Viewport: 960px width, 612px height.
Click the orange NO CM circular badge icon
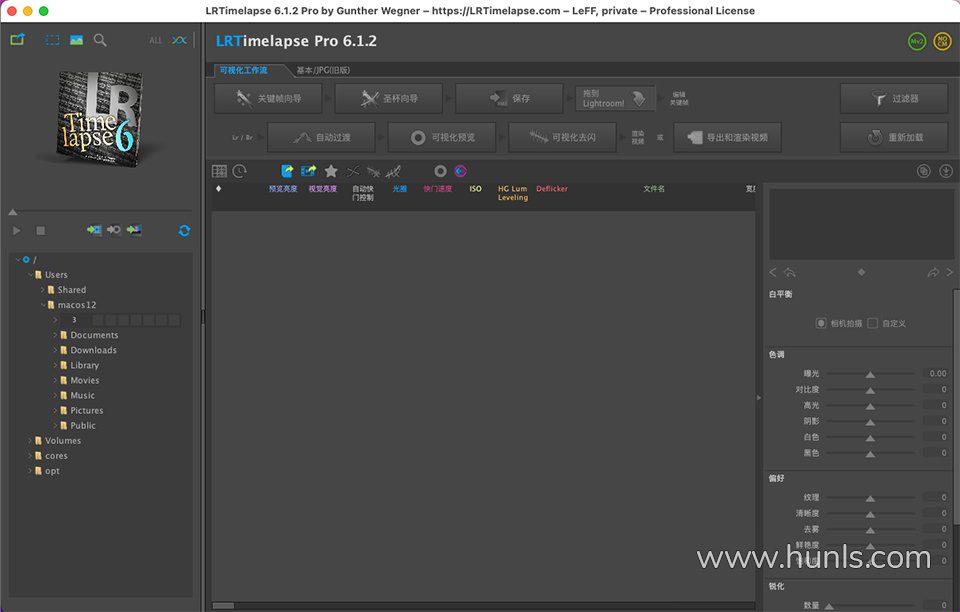pos(942,42)
